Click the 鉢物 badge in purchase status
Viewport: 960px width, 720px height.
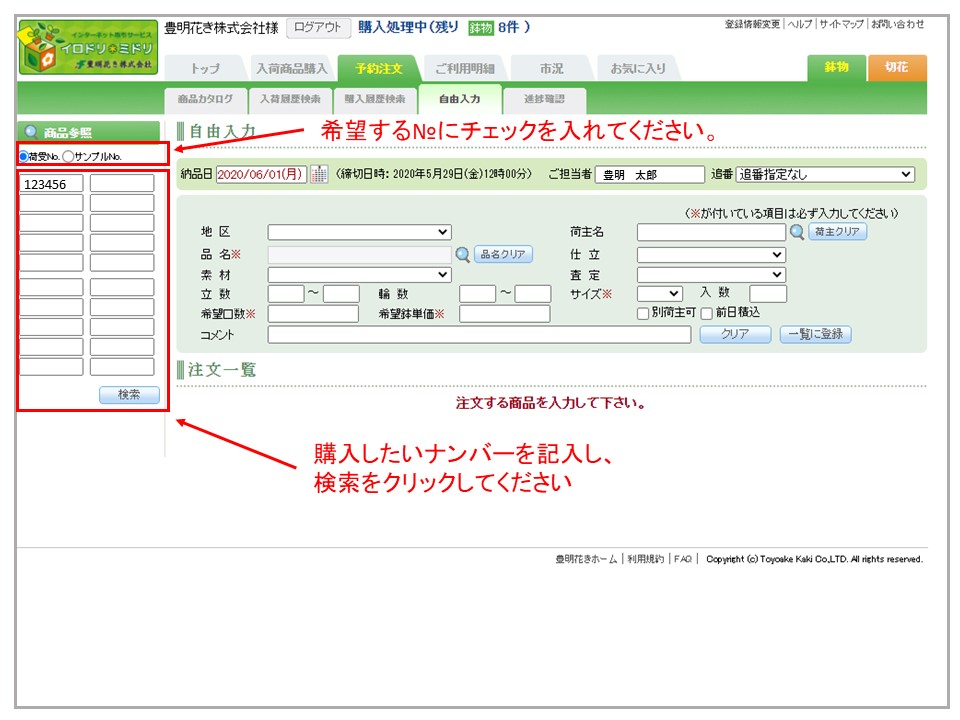(x=481, y=28)
